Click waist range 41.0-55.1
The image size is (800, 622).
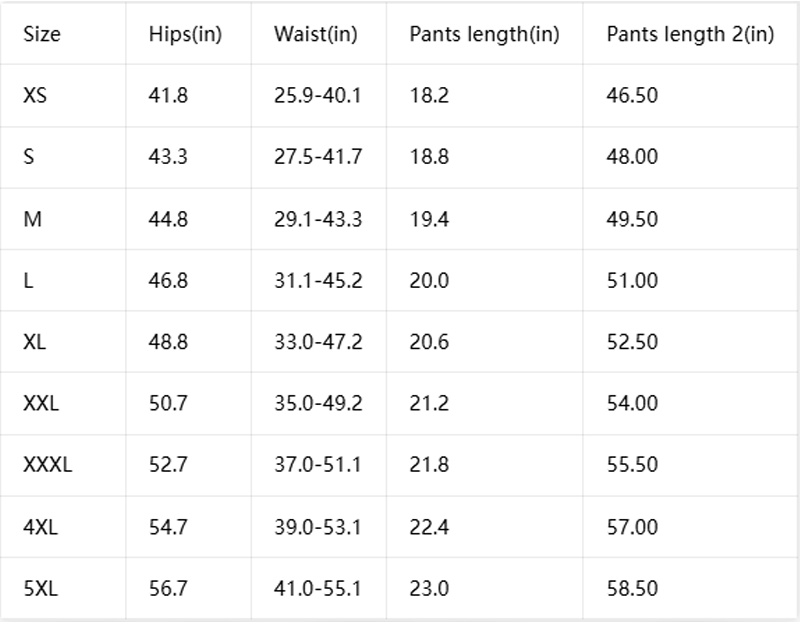click(317, 588)
